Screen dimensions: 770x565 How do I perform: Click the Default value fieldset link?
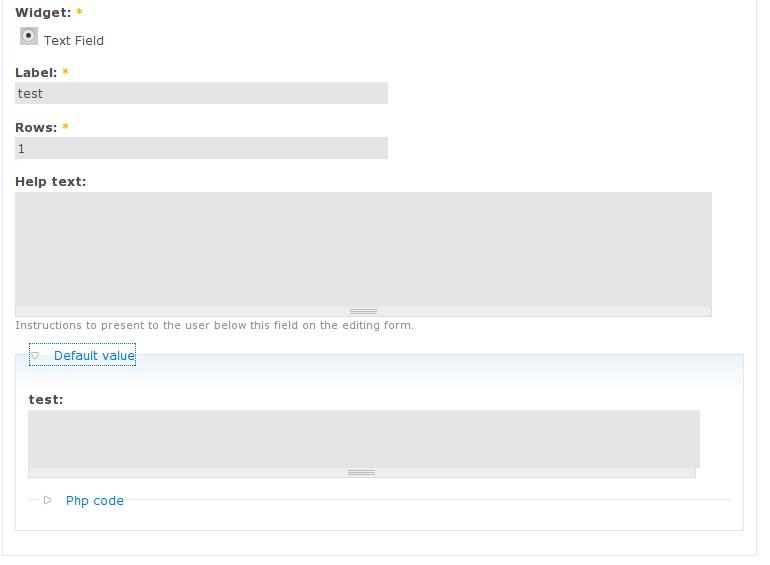[x=94, y=356]
